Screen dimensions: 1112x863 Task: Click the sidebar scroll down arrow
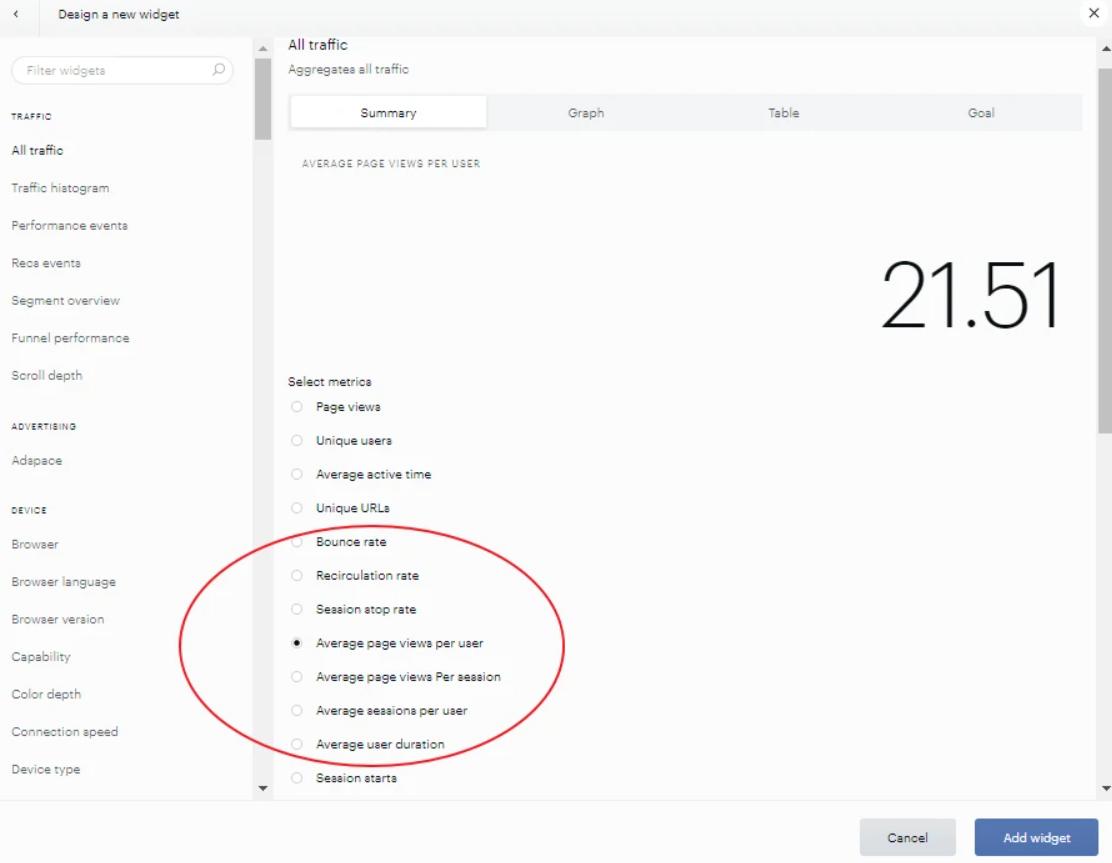(x=263, y=788)
